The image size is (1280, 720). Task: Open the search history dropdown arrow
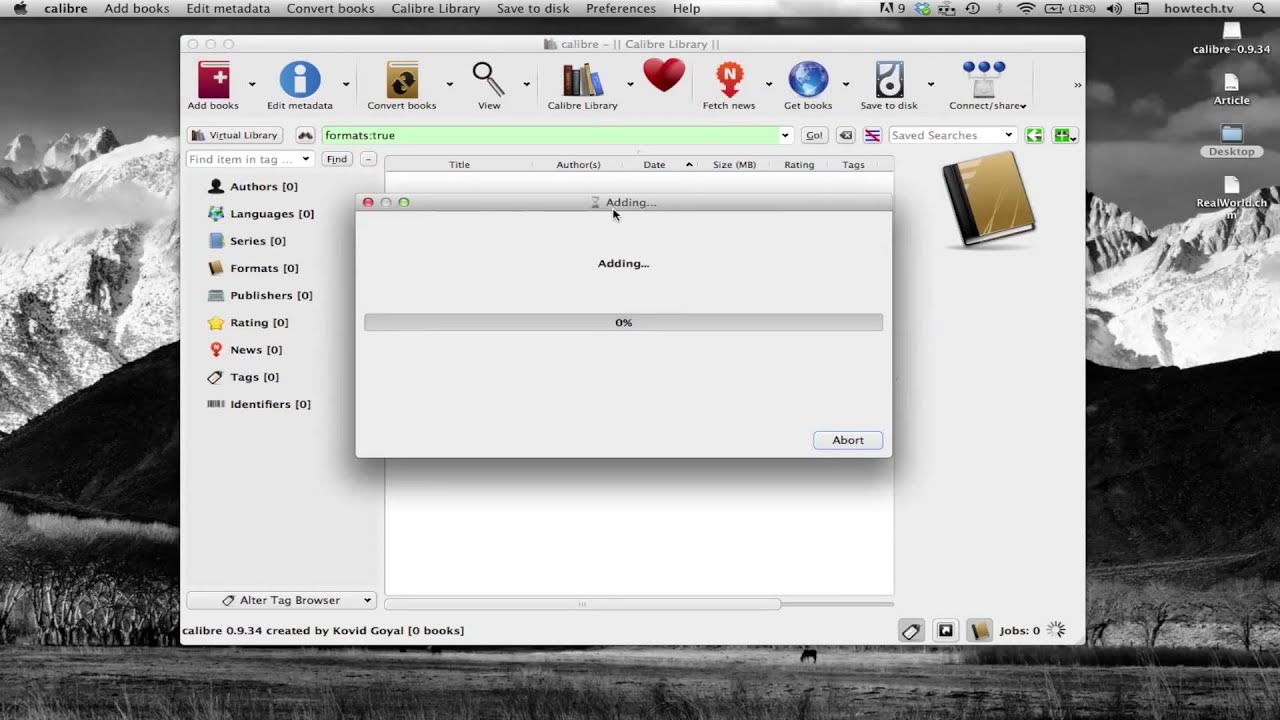(785, 135)
